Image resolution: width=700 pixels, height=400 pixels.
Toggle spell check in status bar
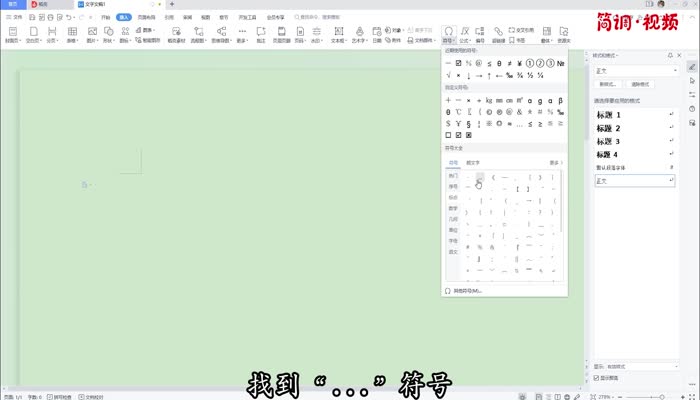point(59,396)
